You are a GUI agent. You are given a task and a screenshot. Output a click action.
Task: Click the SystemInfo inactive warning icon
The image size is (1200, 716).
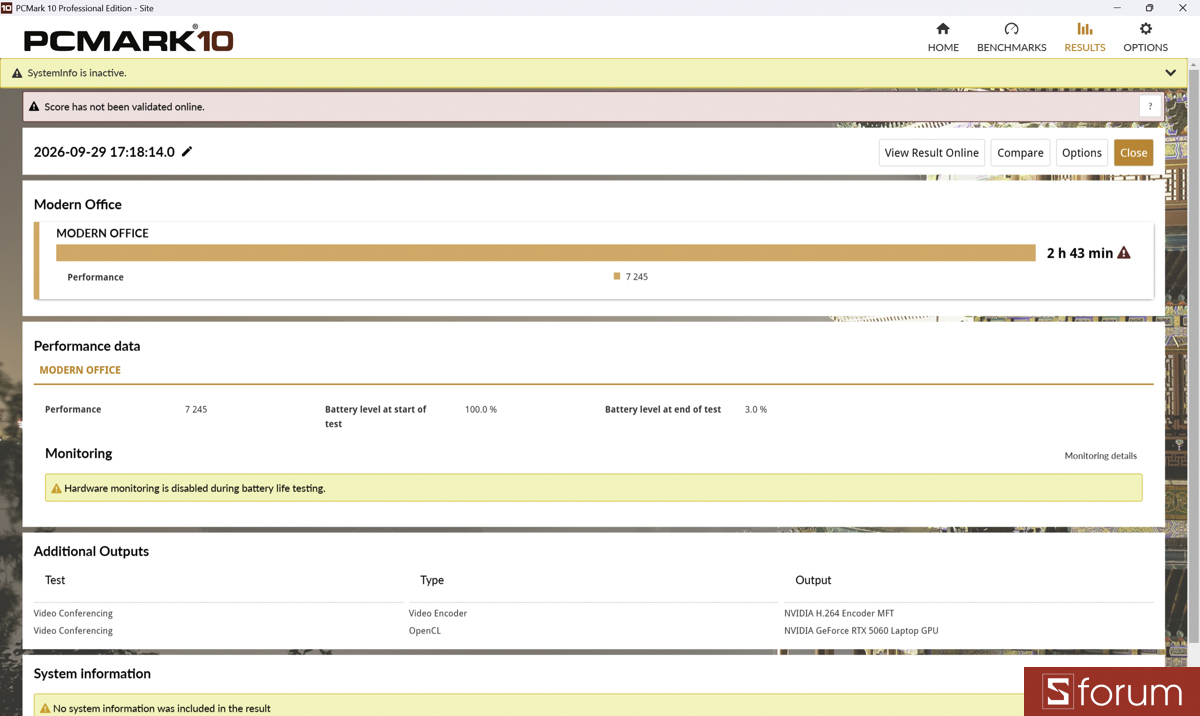pos(17,73)
